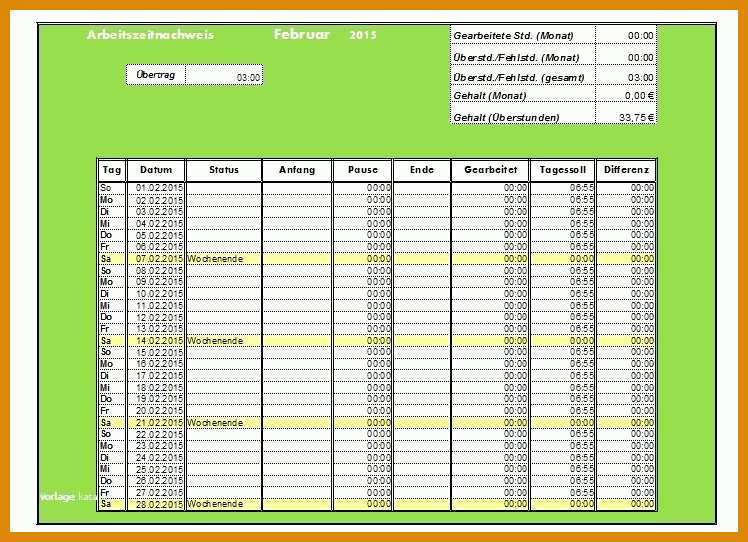This screenshot has width=748, height=542.
Task: Click Status cell in 04.02.2015 row
Action: pyautogui.click(x=224, y=224)
